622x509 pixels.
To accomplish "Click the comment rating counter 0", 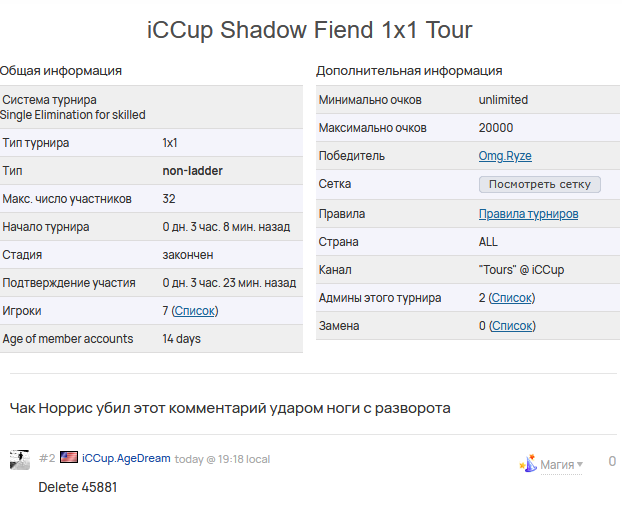I will pyautogui.click(x=612, y=461).
